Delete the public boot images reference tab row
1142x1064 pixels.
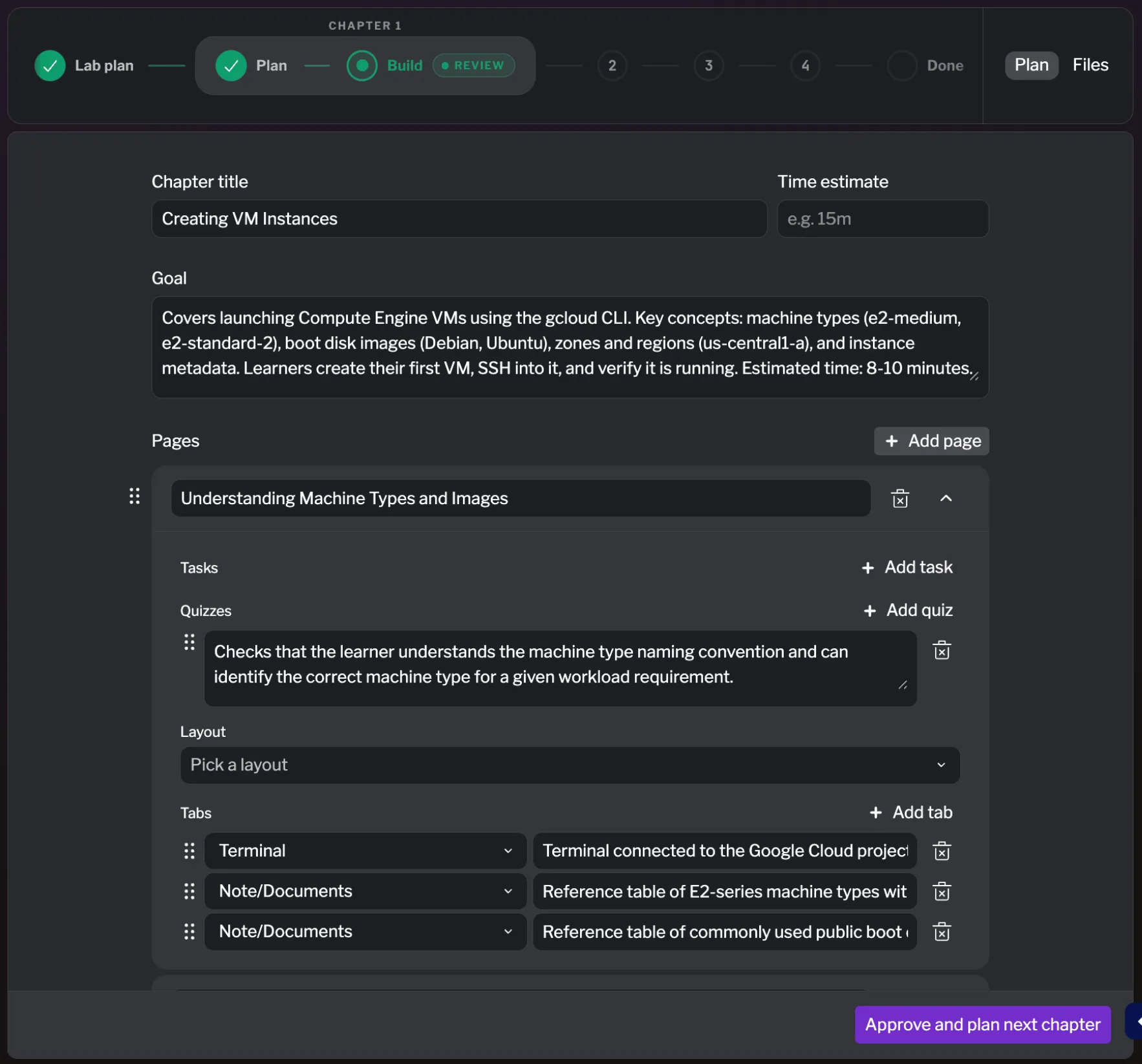[942, 931]
